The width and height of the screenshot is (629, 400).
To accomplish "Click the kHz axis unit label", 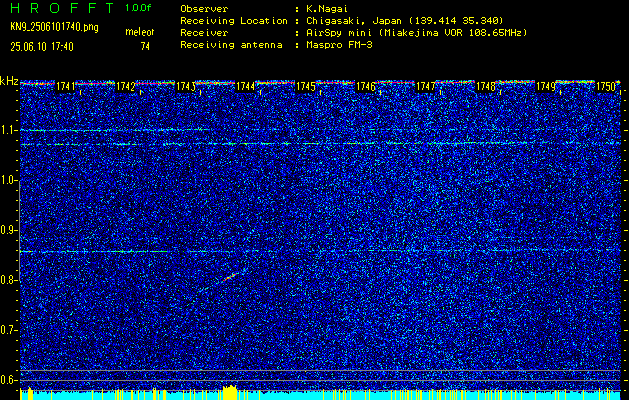I will tap(9, 81).
